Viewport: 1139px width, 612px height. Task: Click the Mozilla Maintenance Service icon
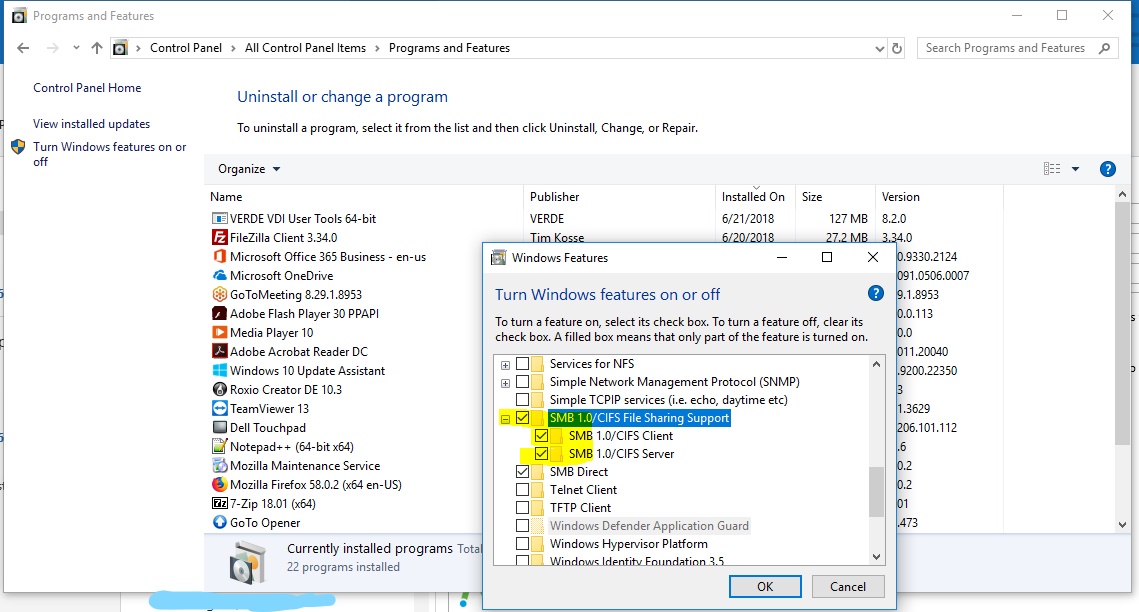pyautogui.click(x=219, y=465)
